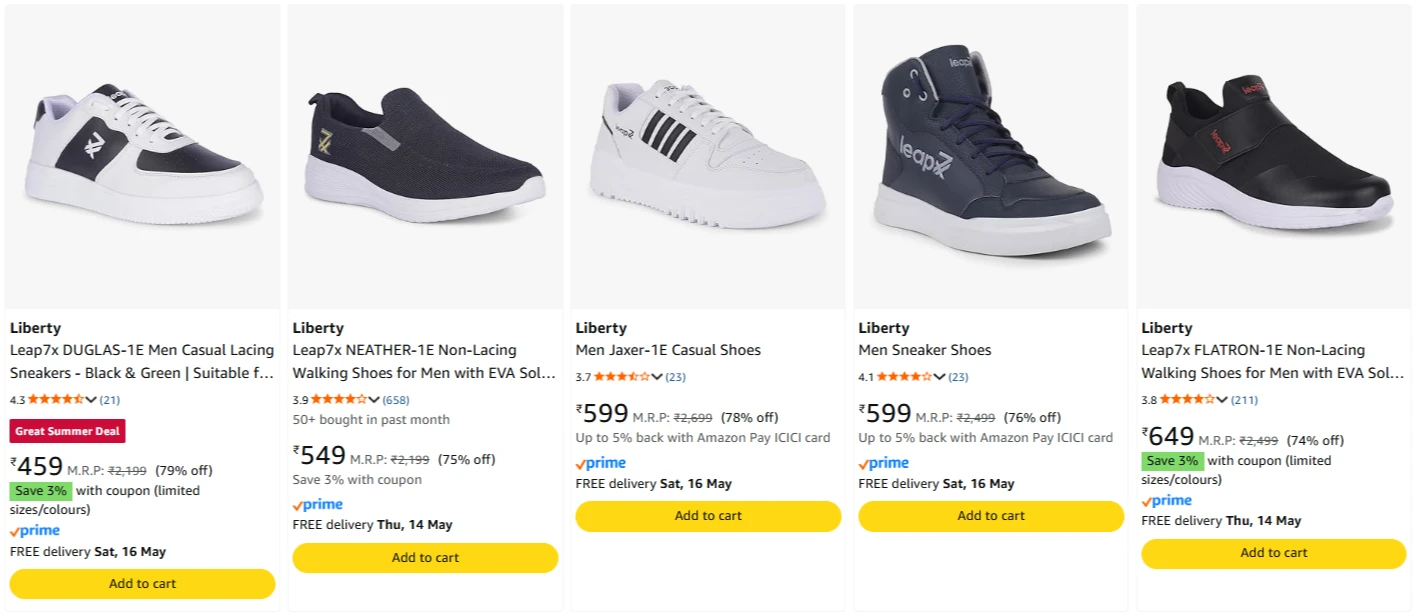Add Men Sneaker Shoes to cart
The image size is (1415, 612).
(x=991, y=516)
